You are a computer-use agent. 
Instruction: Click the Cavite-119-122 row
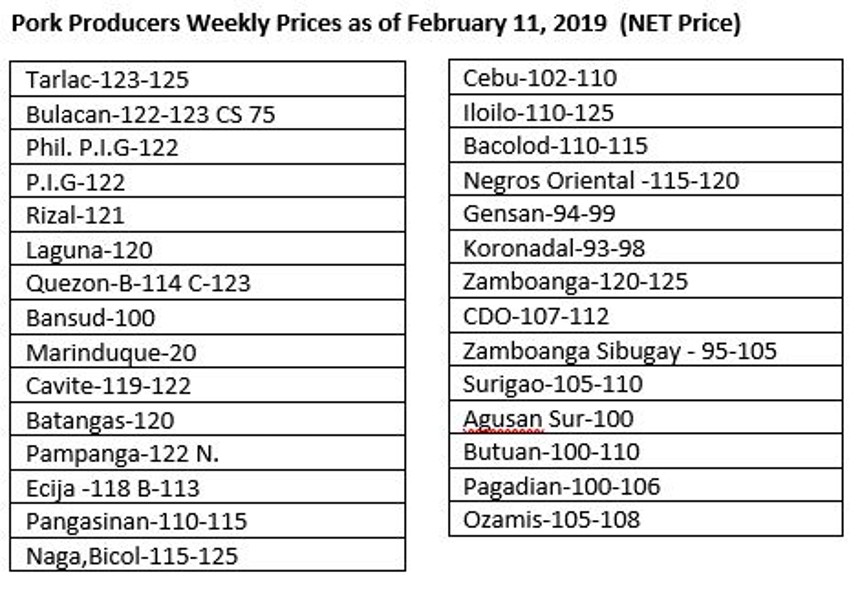(108, 385)
